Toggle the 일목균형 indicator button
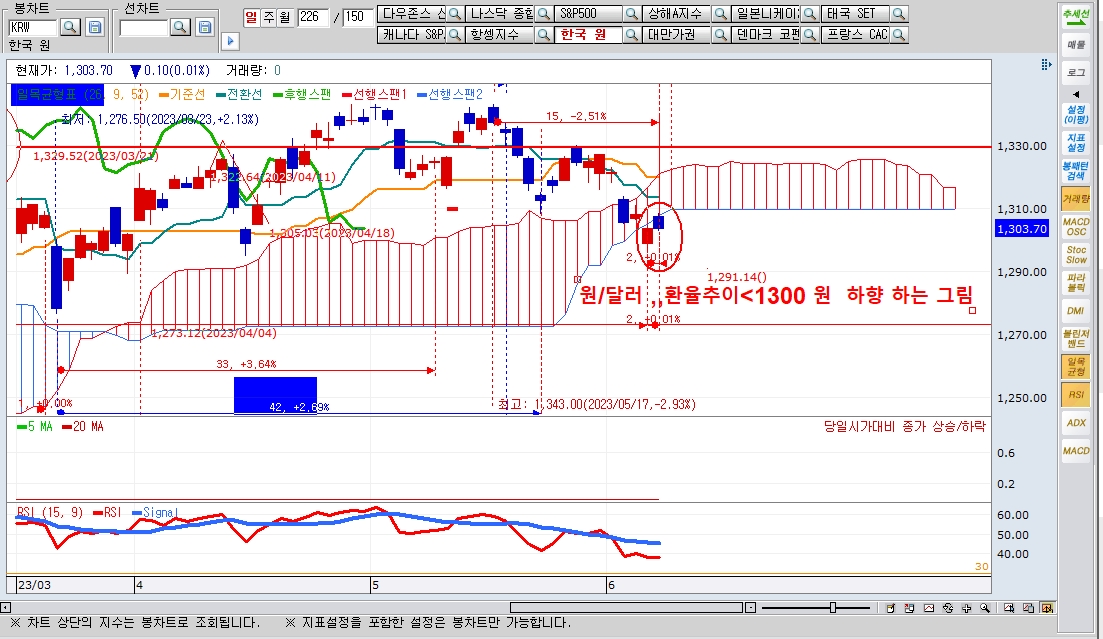Viewport: 1103px width, 639px height. [x=1076, y=366]
